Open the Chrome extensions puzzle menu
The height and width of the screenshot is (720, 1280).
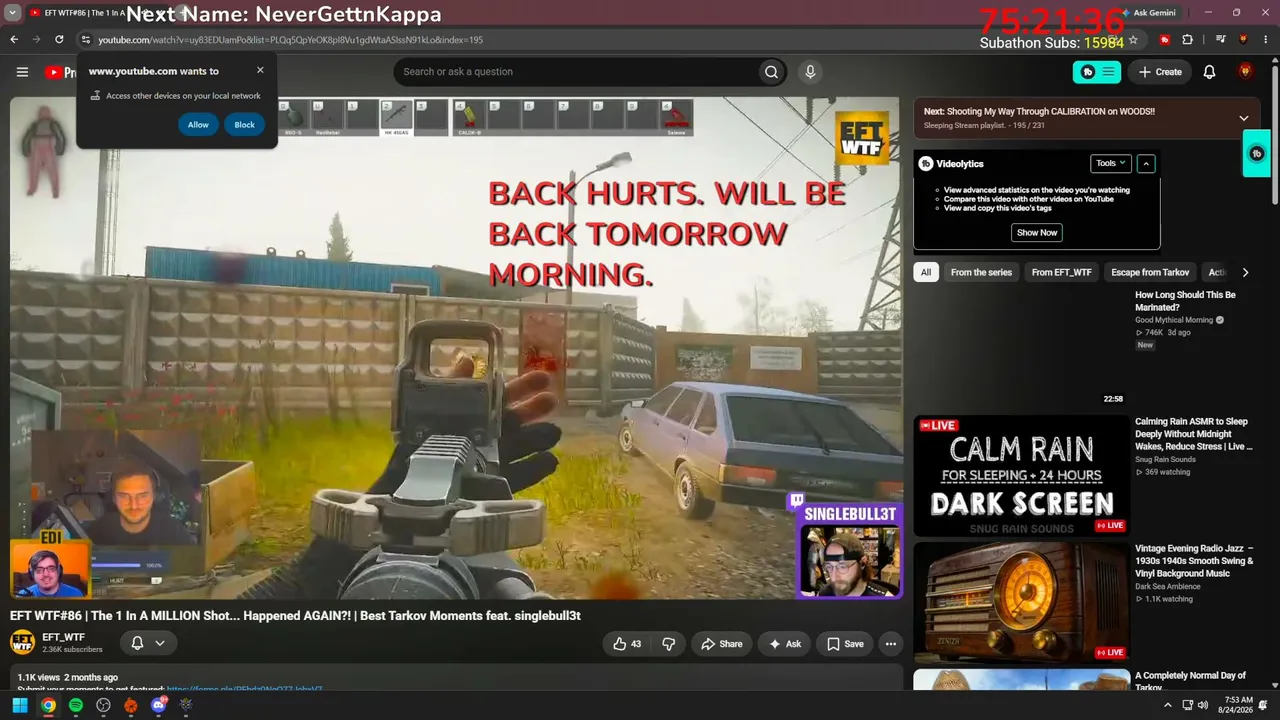pos(1188,40)
